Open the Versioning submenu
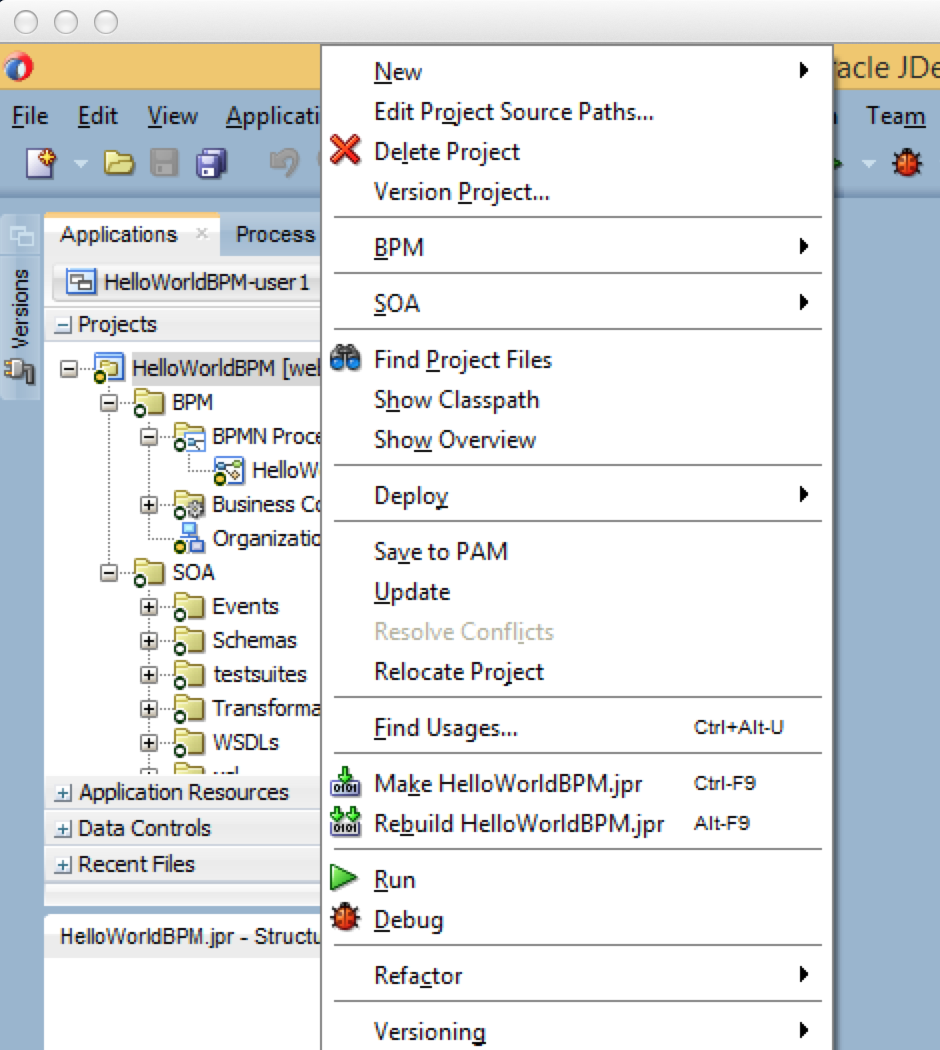Screen dimensions: 940x1050 click(x=578, y=1031)
